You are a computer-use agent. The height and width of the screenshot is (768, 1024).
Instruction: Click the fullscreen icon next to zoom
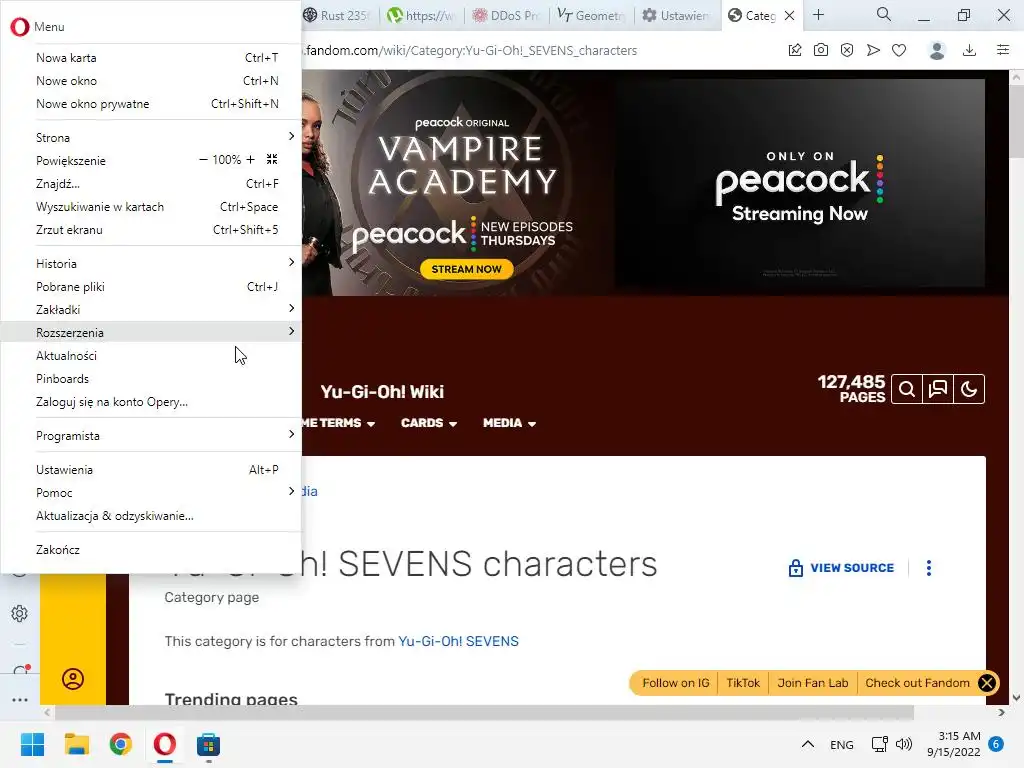(272, 159)
